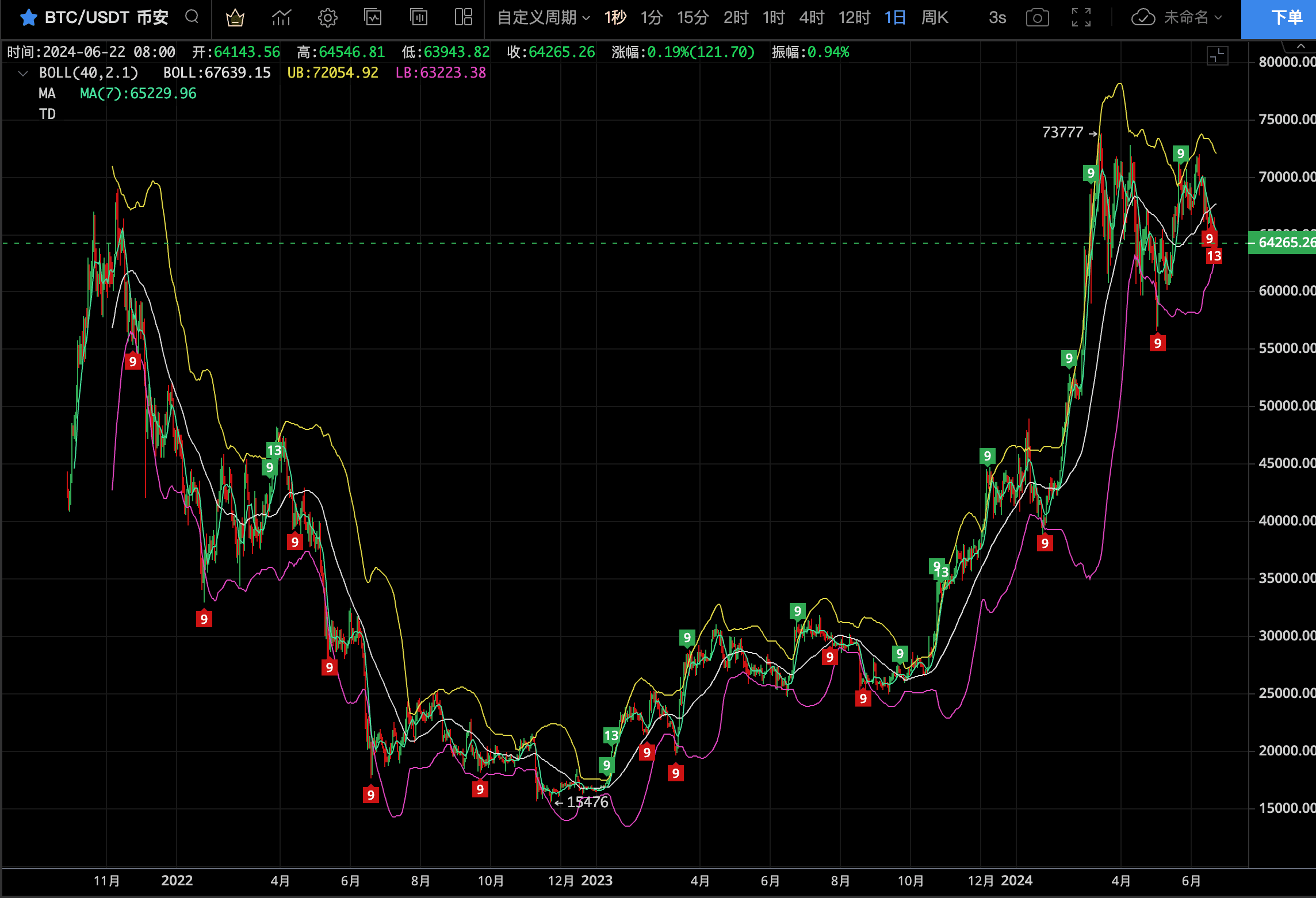Select the 1日 timeframe
1316x898 pixels.
pyautogui.click(x=895, y=18)
